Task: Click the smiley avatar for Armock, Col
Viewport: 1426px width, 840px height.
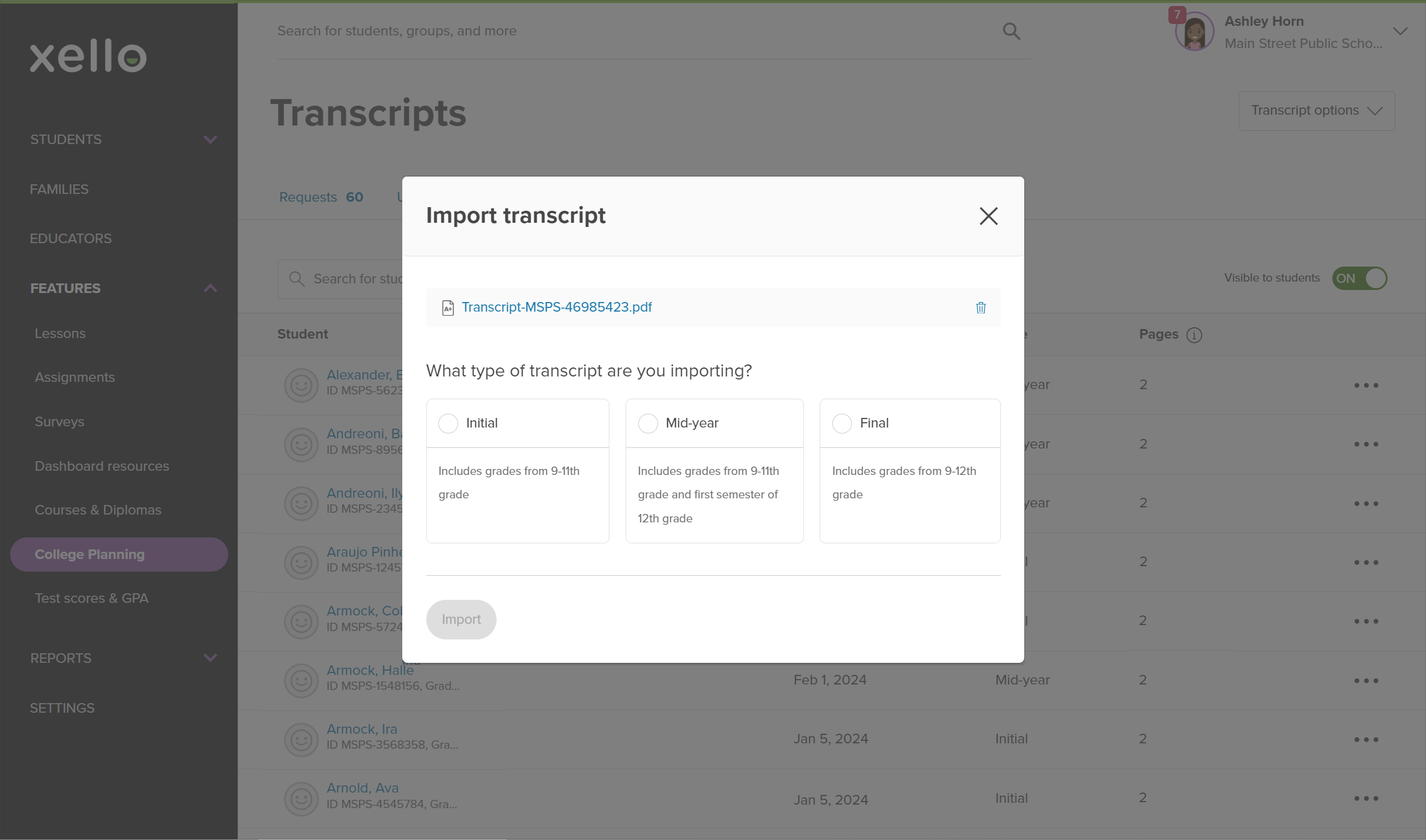Action: coord(301,621)
